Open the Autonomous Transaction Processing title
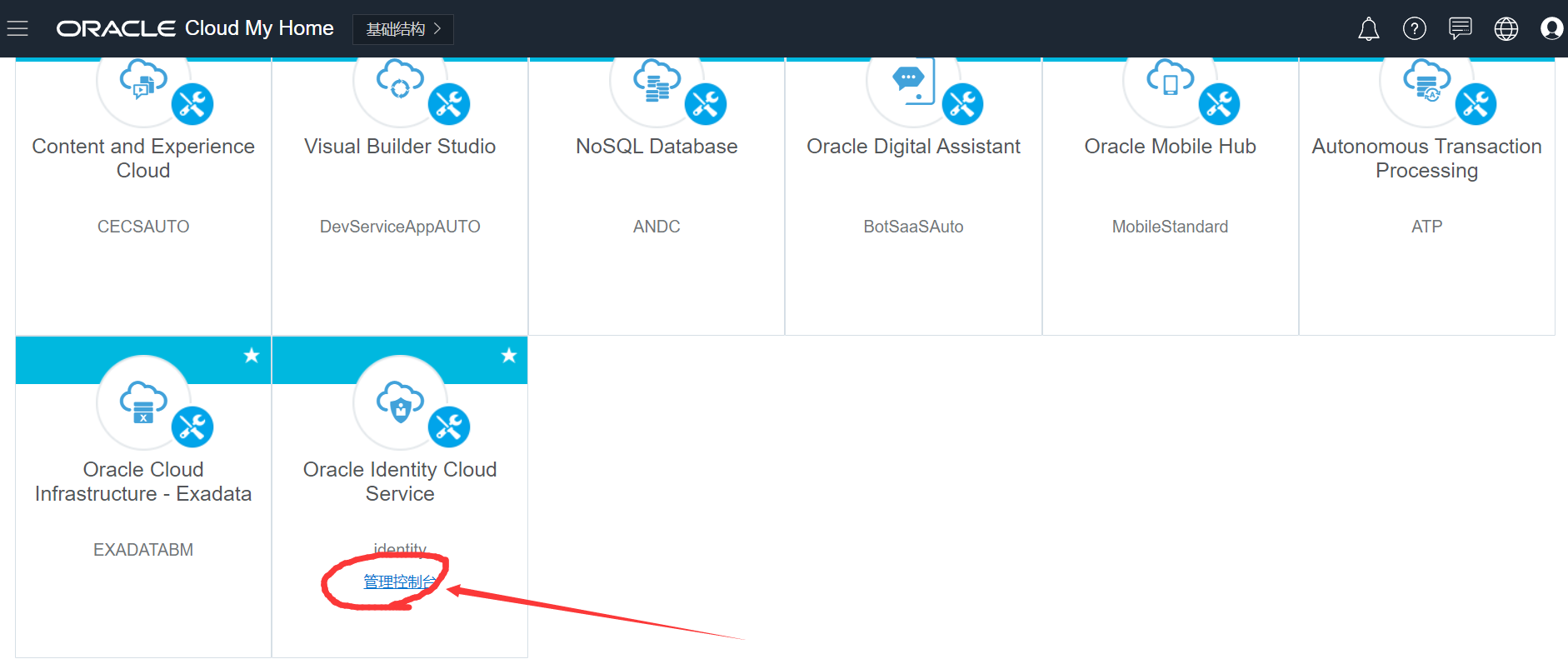This screenshot has height=669, width=1568. [1426, 158]
